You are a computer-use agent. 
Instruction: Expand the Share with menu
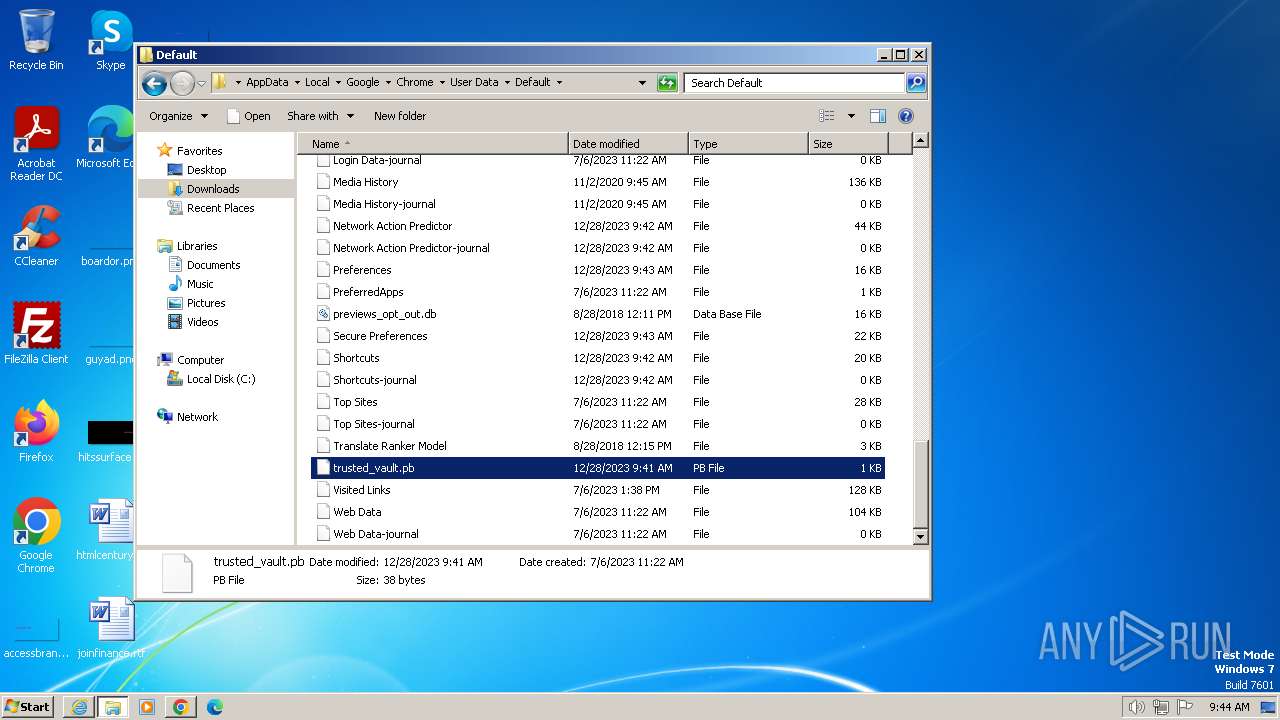click(321, 116)
